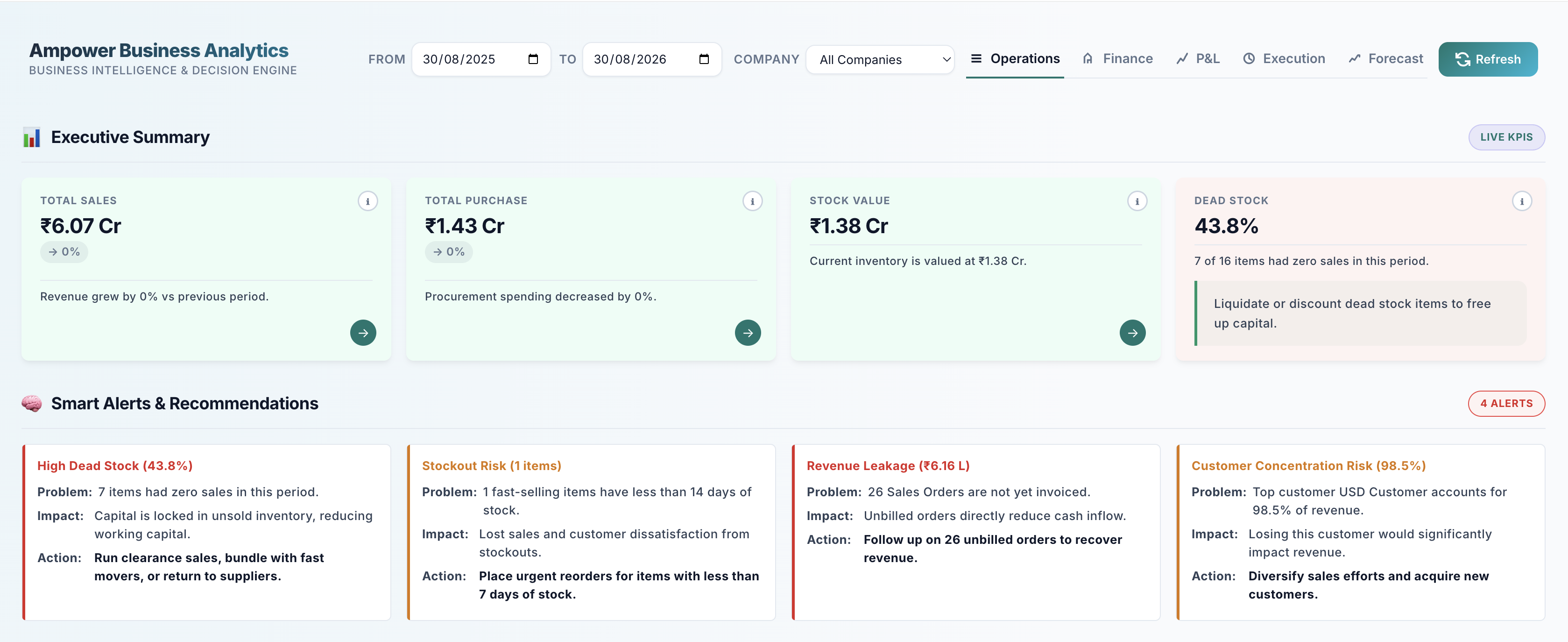Click the ₹1.38 Cr stock value figure
1568x642 pixels.
848,226
